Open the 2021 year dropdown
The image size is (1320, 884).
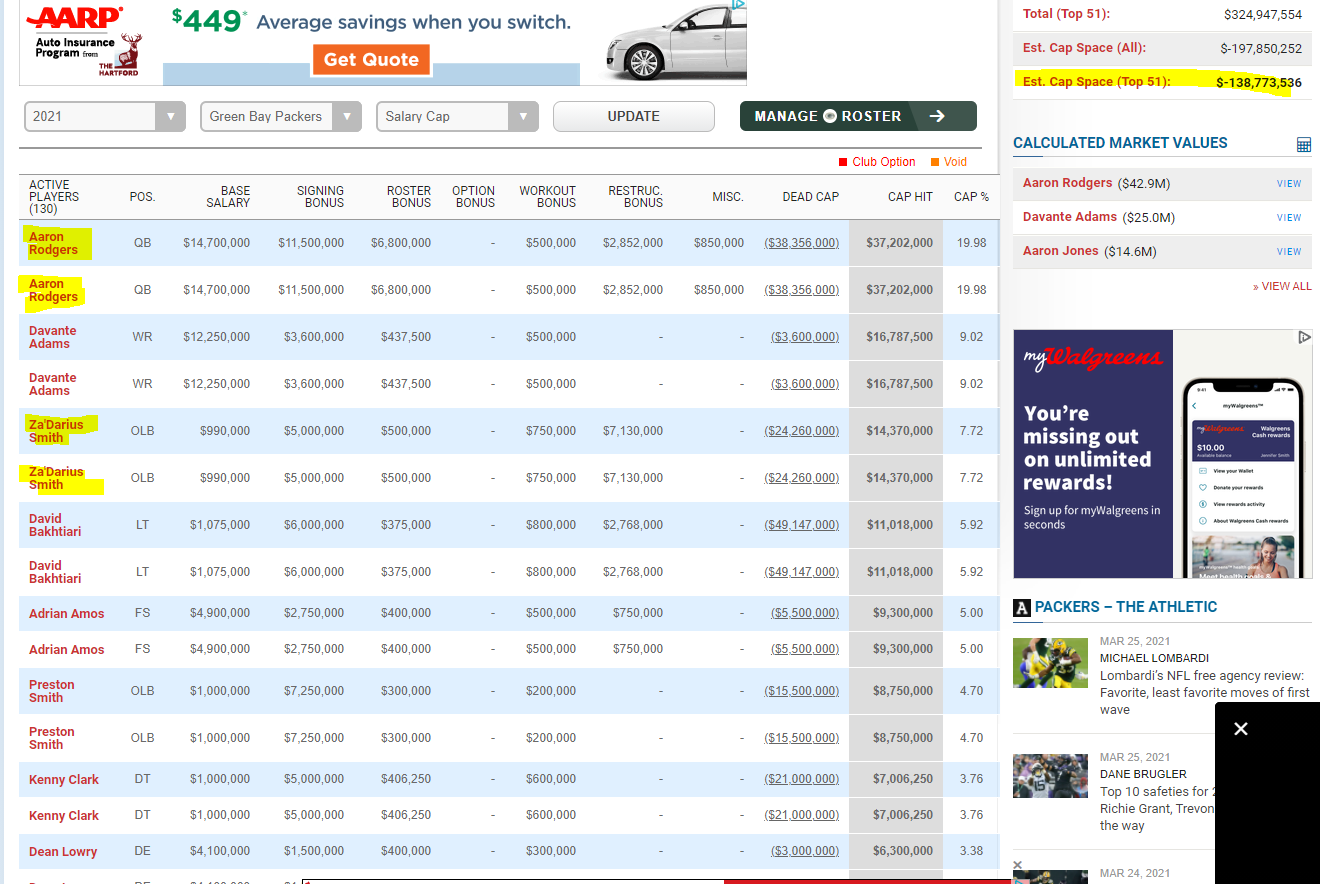[105, 116]
